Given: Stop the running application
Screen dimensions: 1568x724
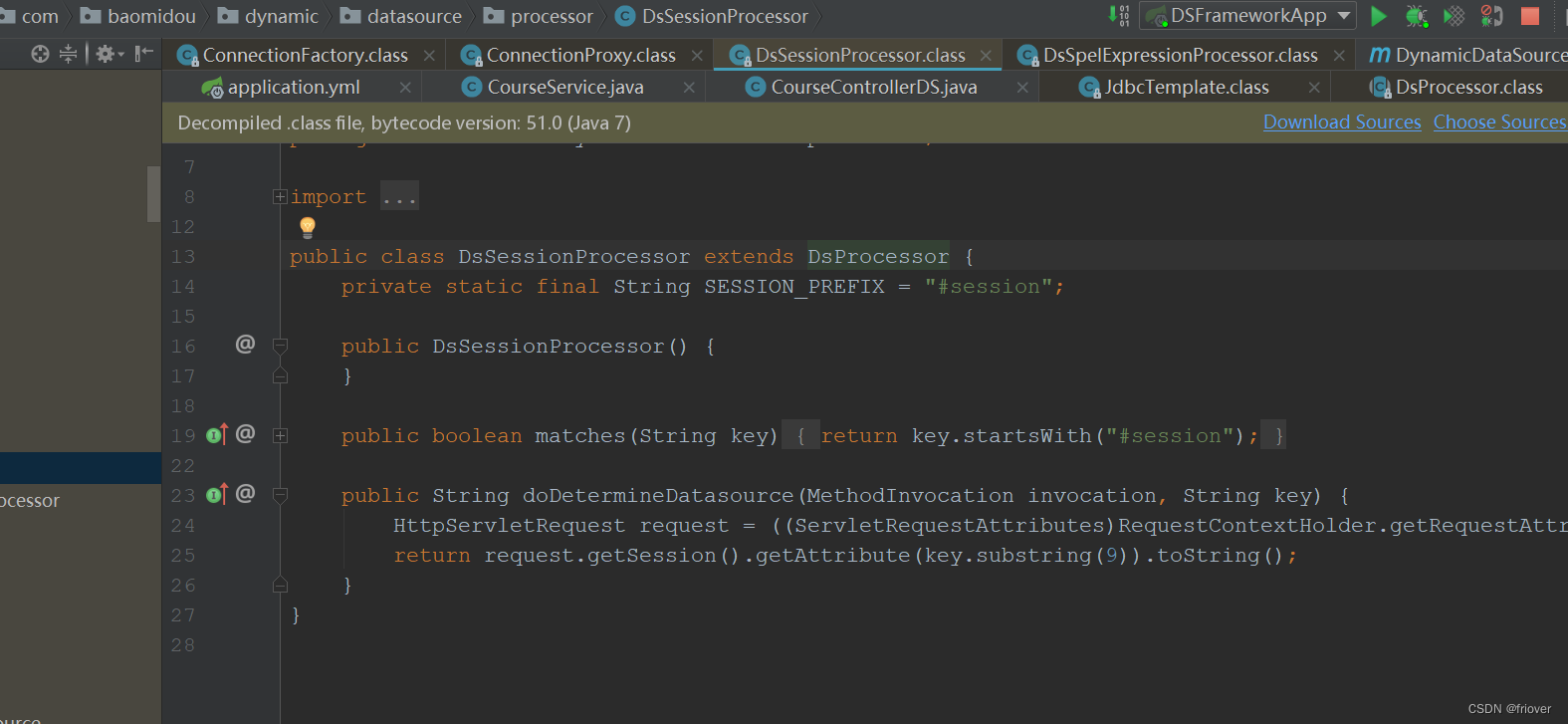Looking at the screenshot, I should point(1530,16).
